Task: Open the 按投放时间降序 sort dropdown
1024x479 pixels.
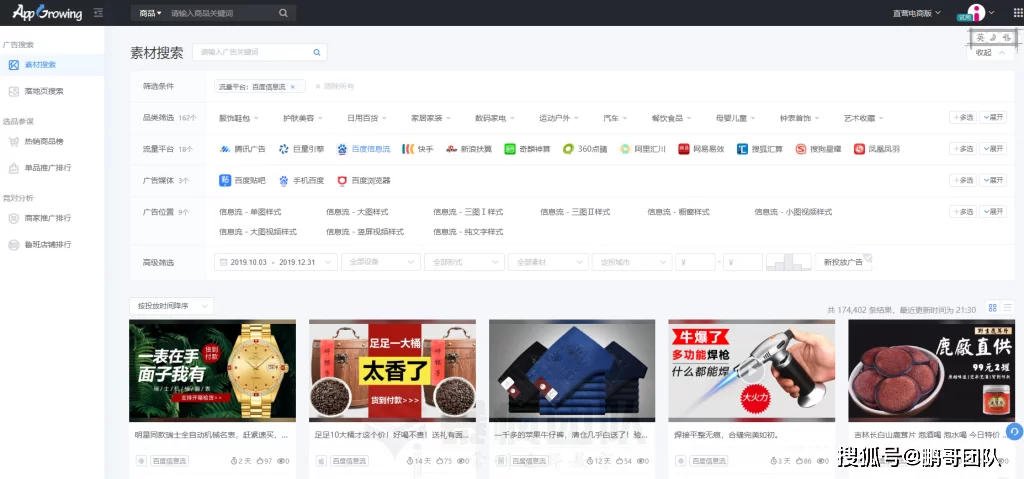Action: click(x=171, y=306)
